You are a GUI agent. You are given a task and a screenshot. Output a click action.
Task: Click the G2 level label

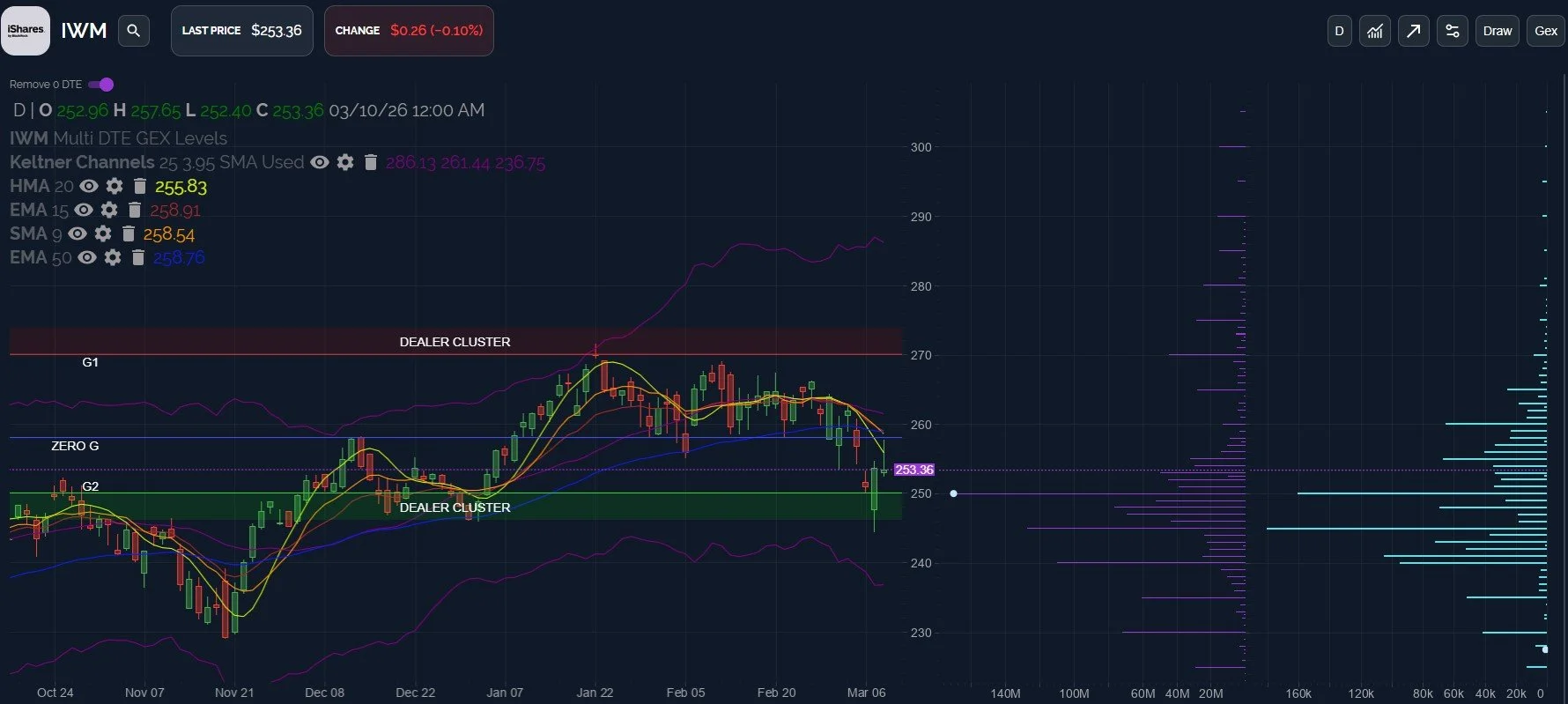[90, 486]
